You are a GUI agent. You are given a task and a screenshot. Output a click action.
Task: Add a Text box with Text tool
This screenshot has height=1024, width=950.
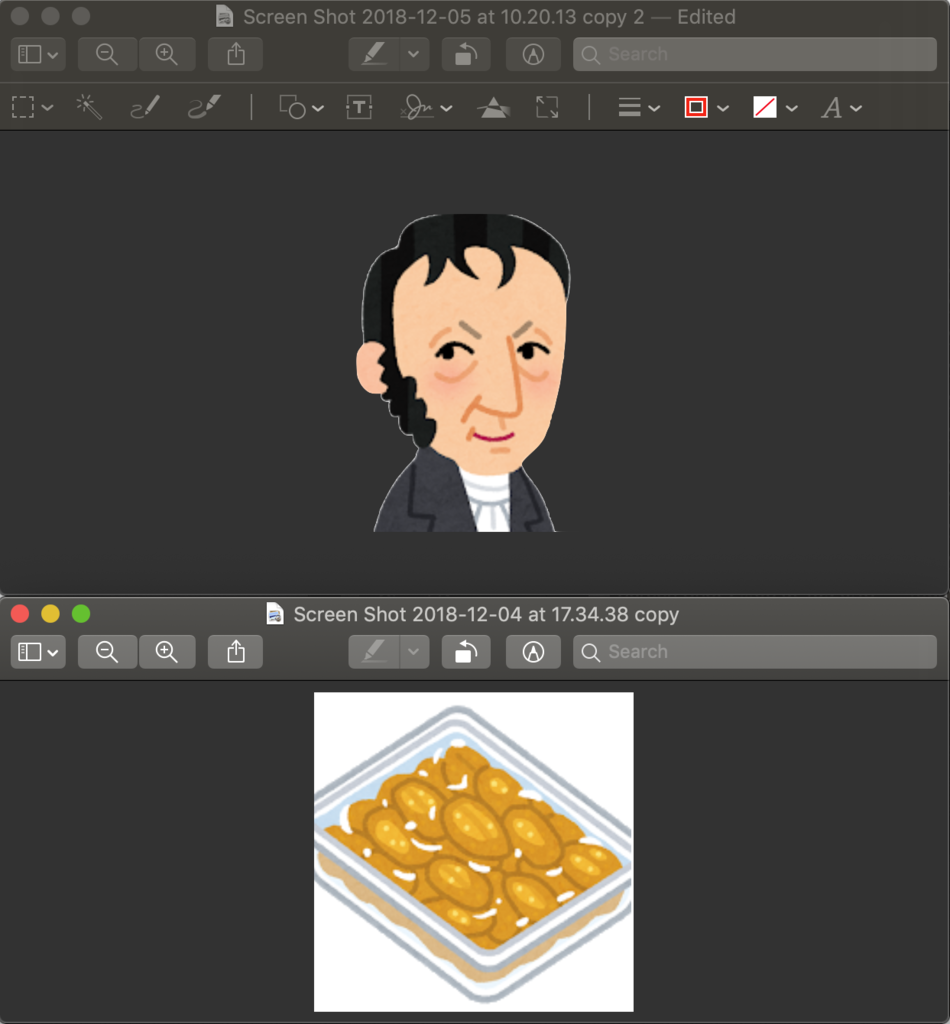[x=359, y=107]
